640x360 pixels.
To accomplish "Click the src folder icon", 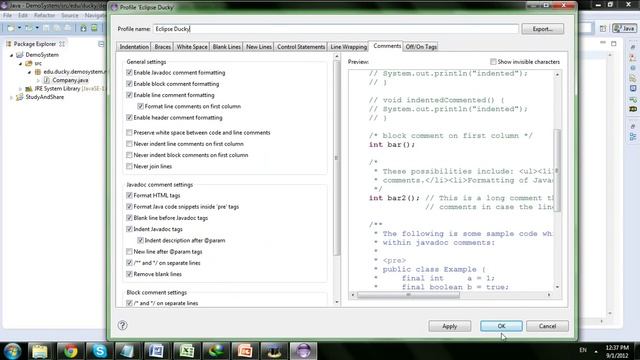I will pyautogui.click(x=29, y=63).
